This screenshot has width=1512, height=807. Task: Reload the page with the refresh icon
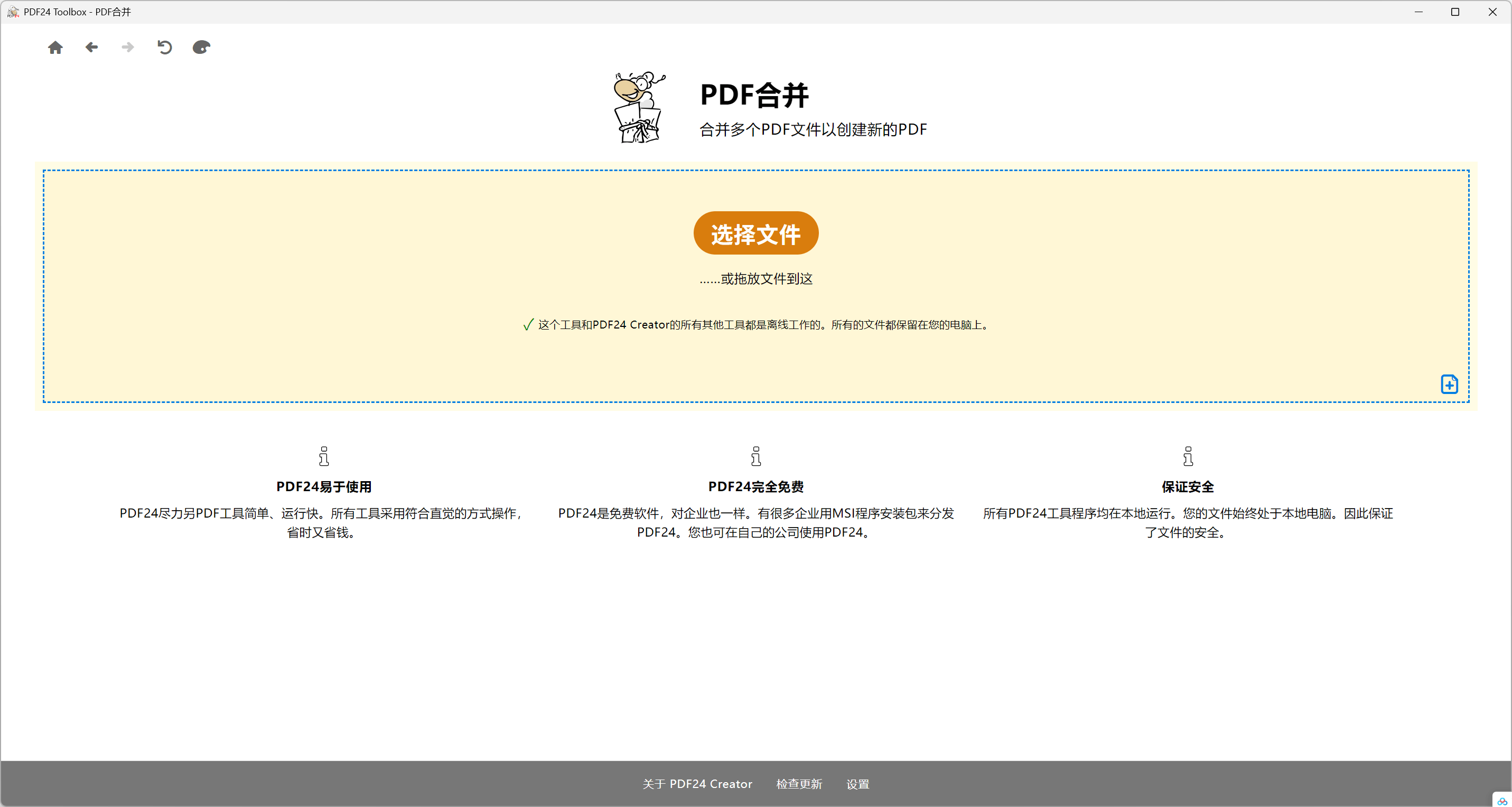click(x=164, y=47)
